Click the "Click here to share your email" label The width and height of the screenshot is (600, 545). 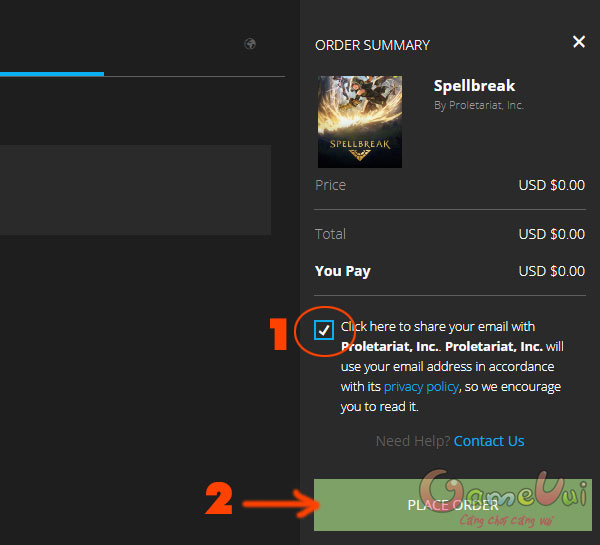438,327
